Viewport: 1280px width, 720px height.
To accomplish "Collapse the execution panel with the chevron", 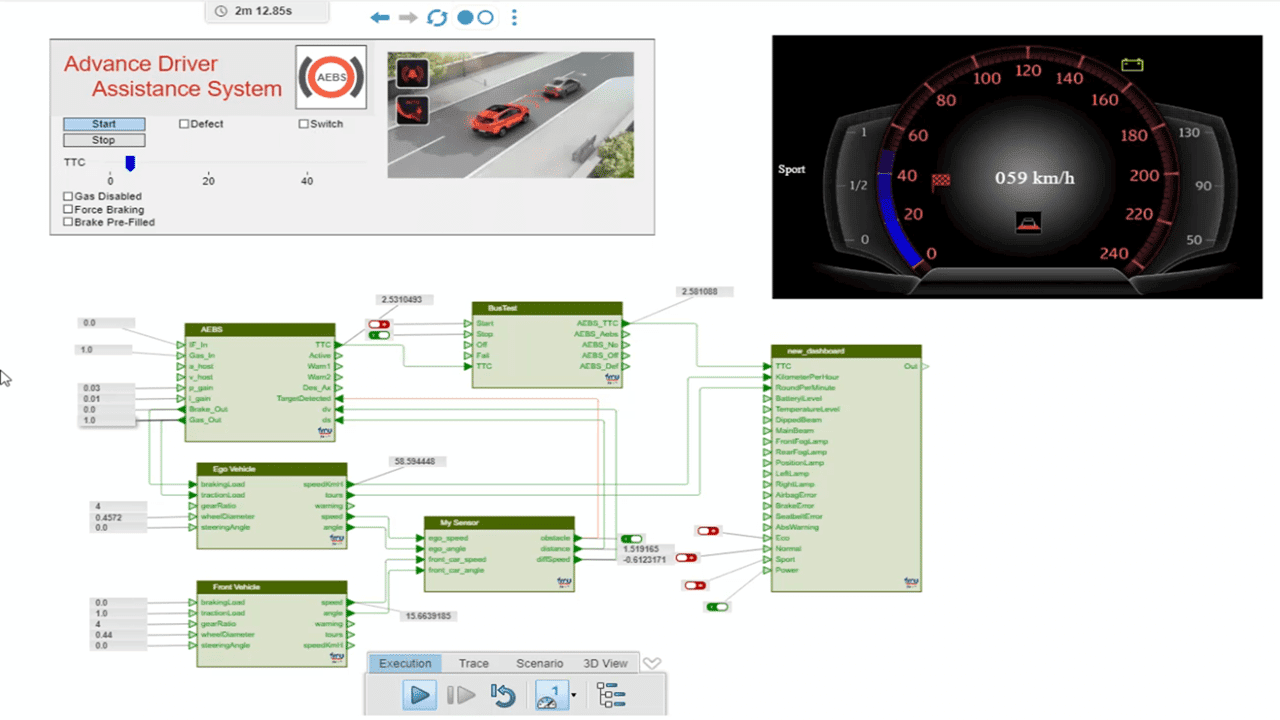I will click(x=652, y=663).
